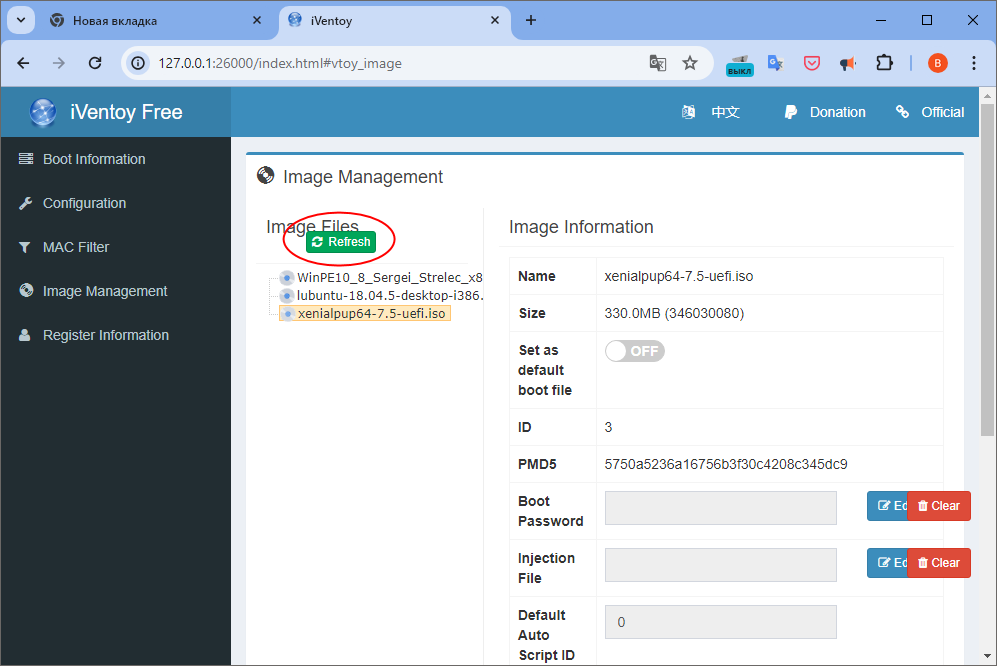Open Boot Information in the sidebar
Image resolution: width=997 pixels, height=666 pixels.
coord(93,159)
